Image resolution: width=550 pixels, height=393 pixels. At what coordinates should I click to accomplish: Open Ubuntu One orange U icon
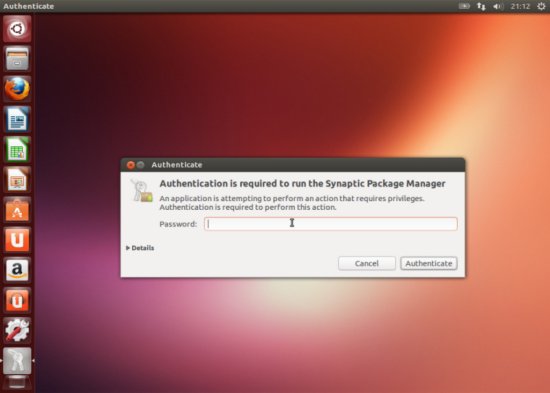point(17,240)
